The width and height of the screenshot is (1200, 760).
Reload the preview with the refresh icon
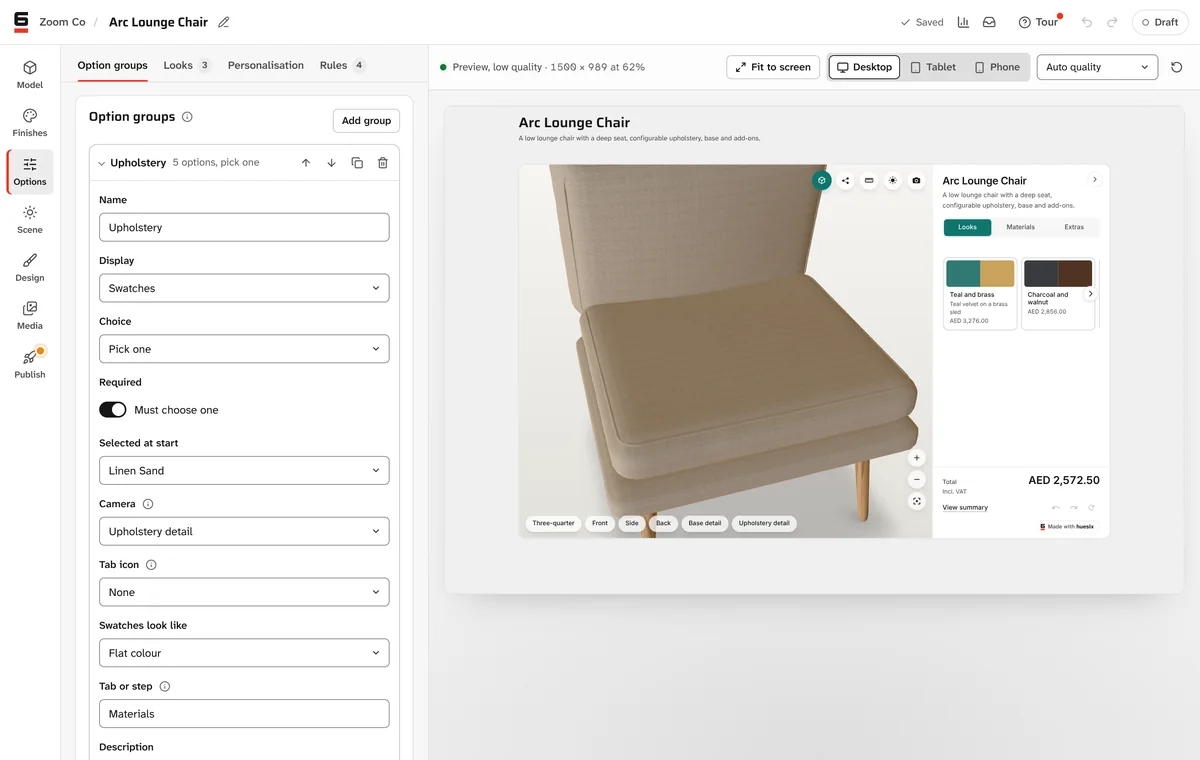[1177, 67]
